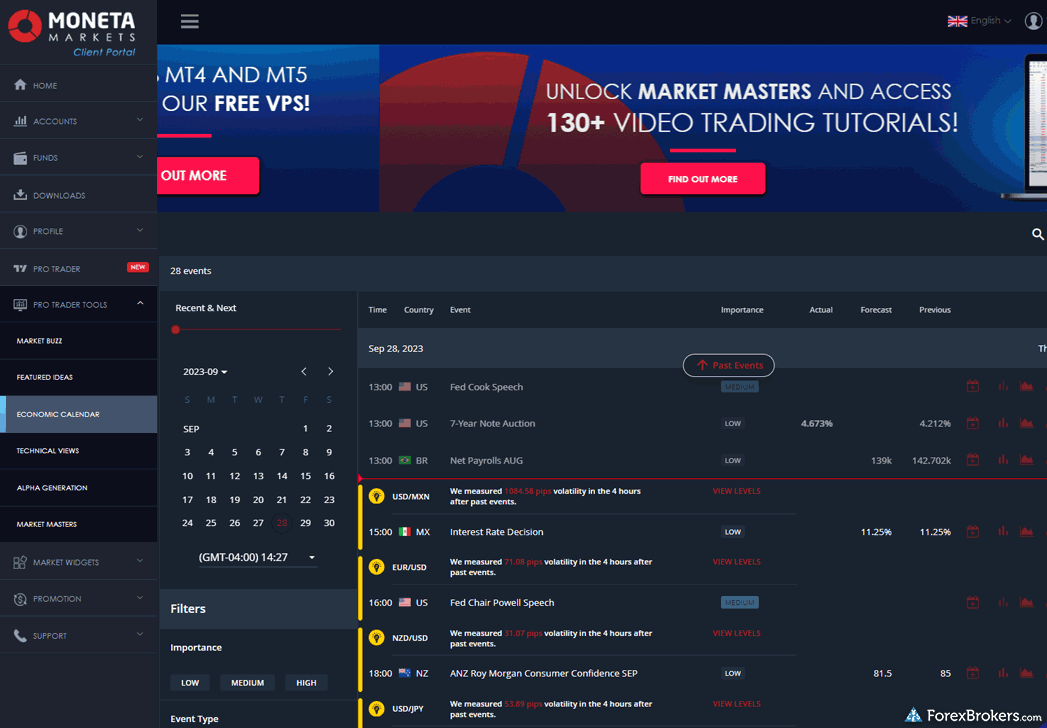Screen dimensions: 1047x728
Task: Open the hamburger menu icon
Action: (x=190, y=21)
